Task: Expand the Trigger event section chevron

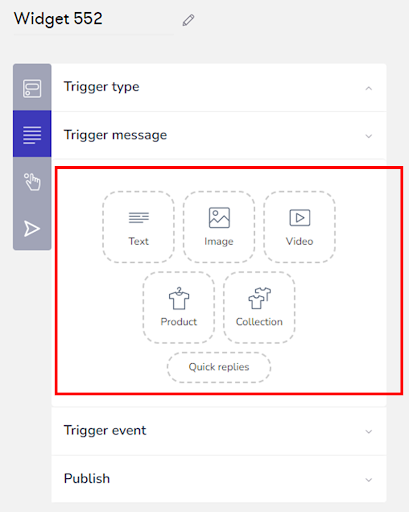Action: [369, 431]
